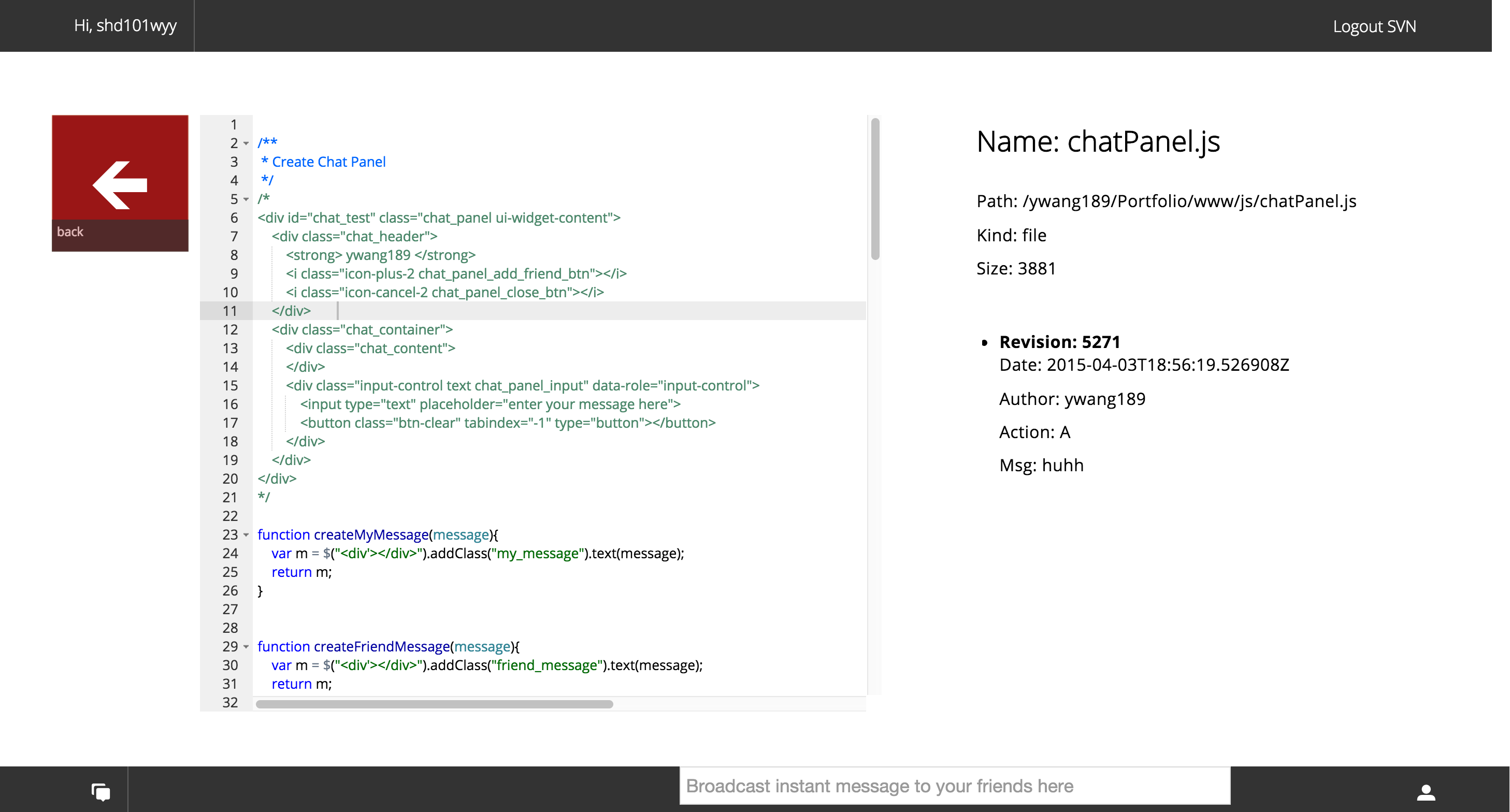
Task: Focus the broadcast instant message input
Action: pos(954,786)
